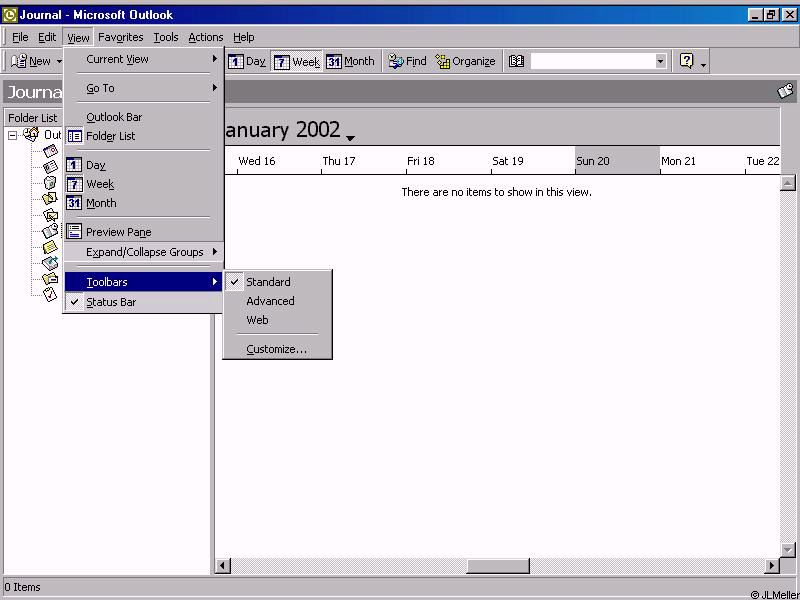
Task: Click up arrow of vertical scrollbar
Action: pyautogui.click(x=788, y=183)
